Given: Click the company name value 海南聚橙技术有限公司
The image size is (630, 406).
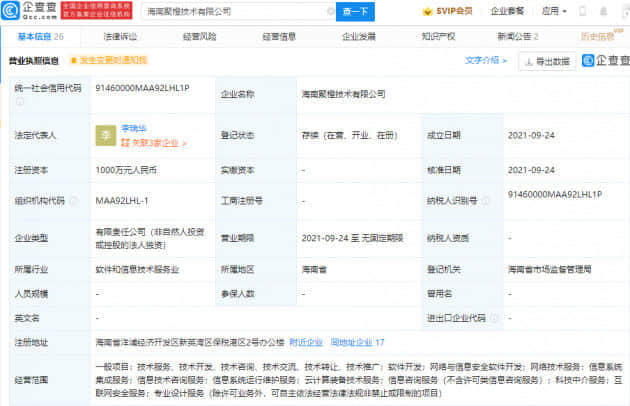Looking at the screenshot, I should click(x=344, y=94).
